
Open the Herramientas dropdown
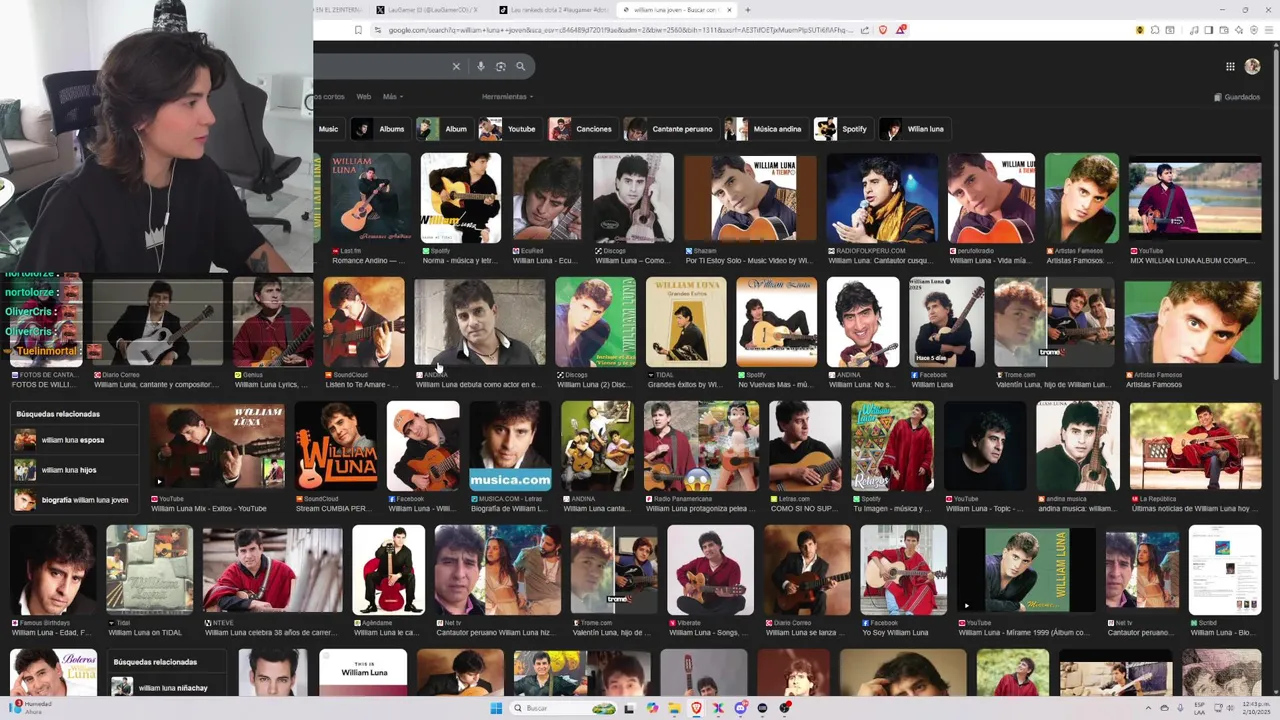507,97
